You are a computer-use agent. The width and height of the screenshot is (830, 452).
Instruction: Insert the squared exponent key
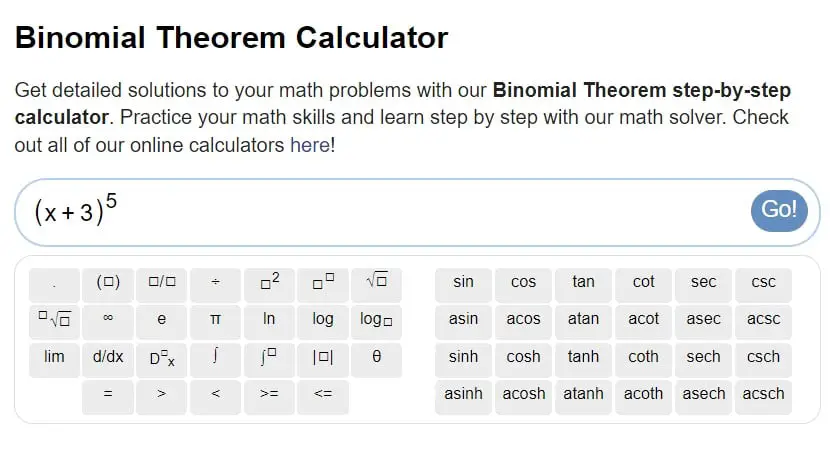coord(269,282)
